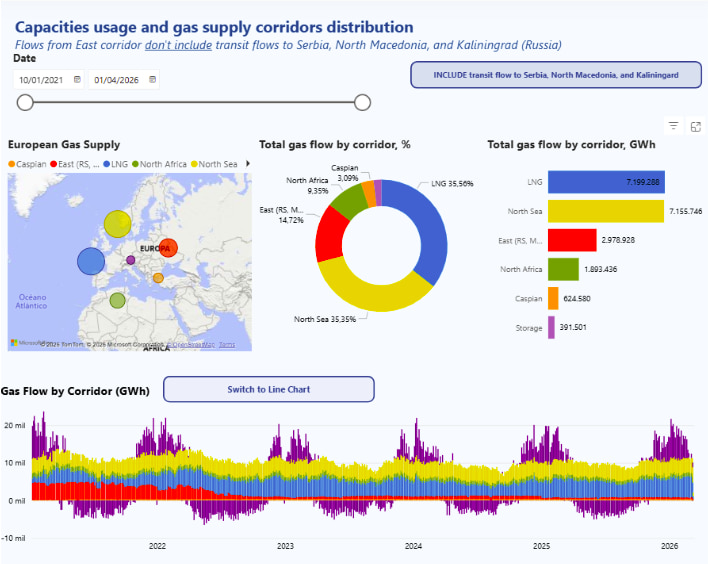Click the left date slider handle
708x564 pixels.
point(25,102)
